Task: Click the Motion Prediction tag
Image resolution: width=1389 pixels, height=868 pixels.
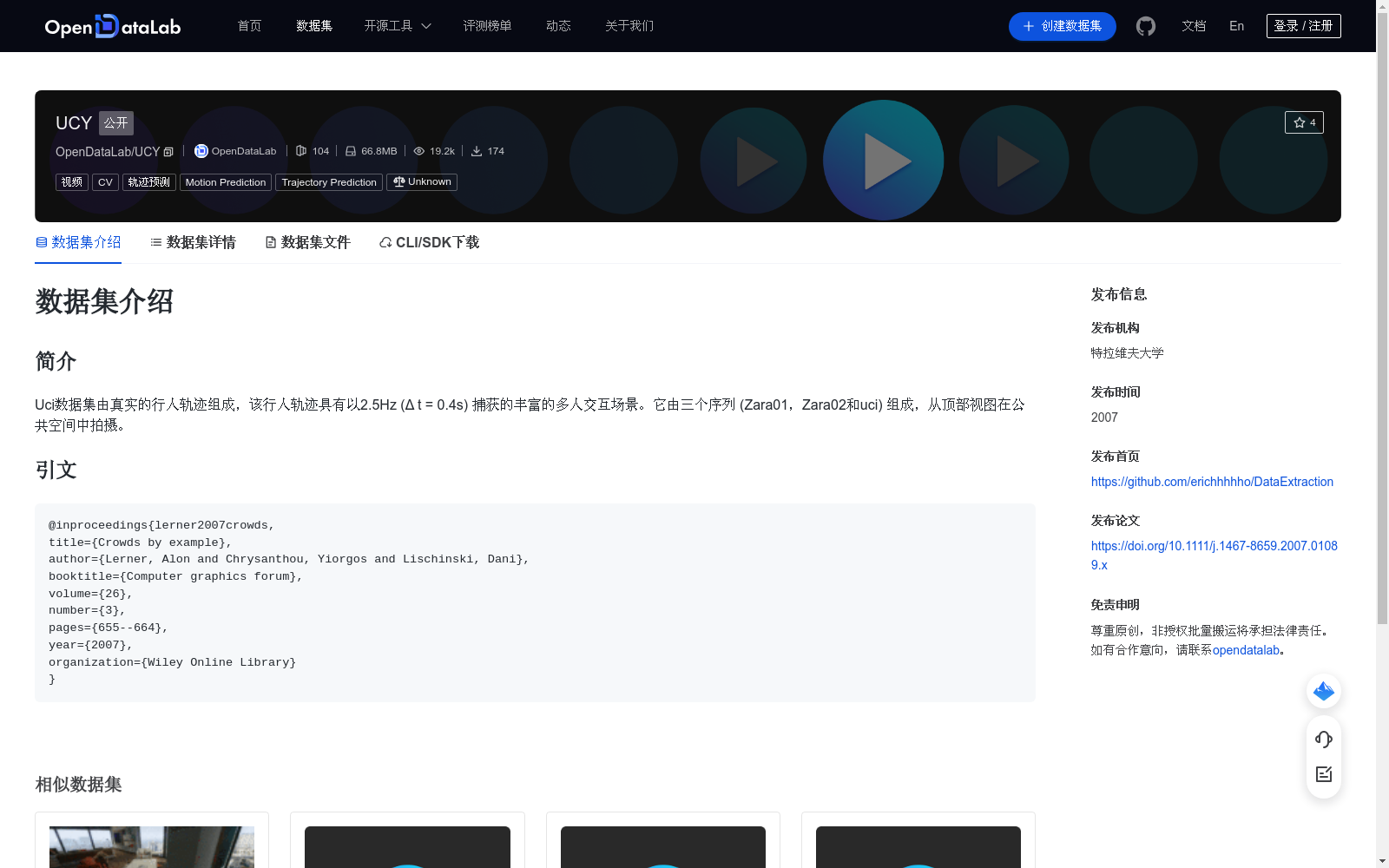Action: (x=226, y=182)
